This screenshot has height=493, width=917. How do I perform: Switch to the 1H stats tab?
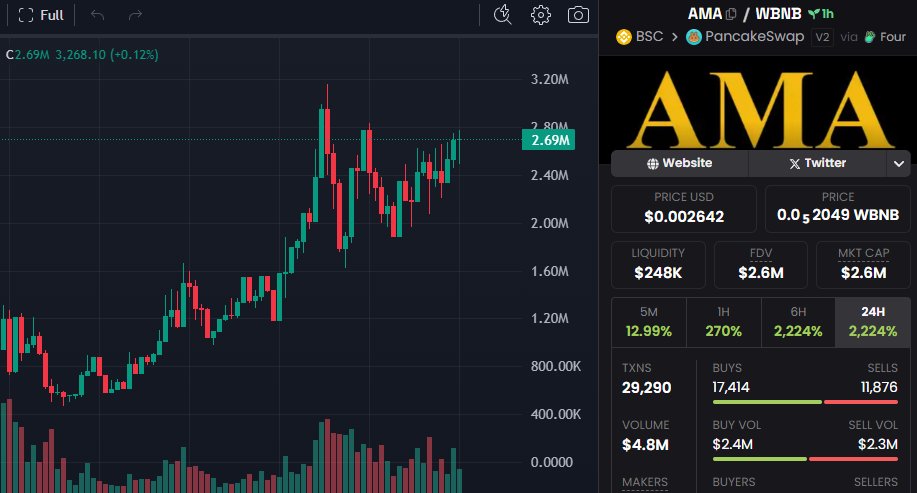(723, 321)
